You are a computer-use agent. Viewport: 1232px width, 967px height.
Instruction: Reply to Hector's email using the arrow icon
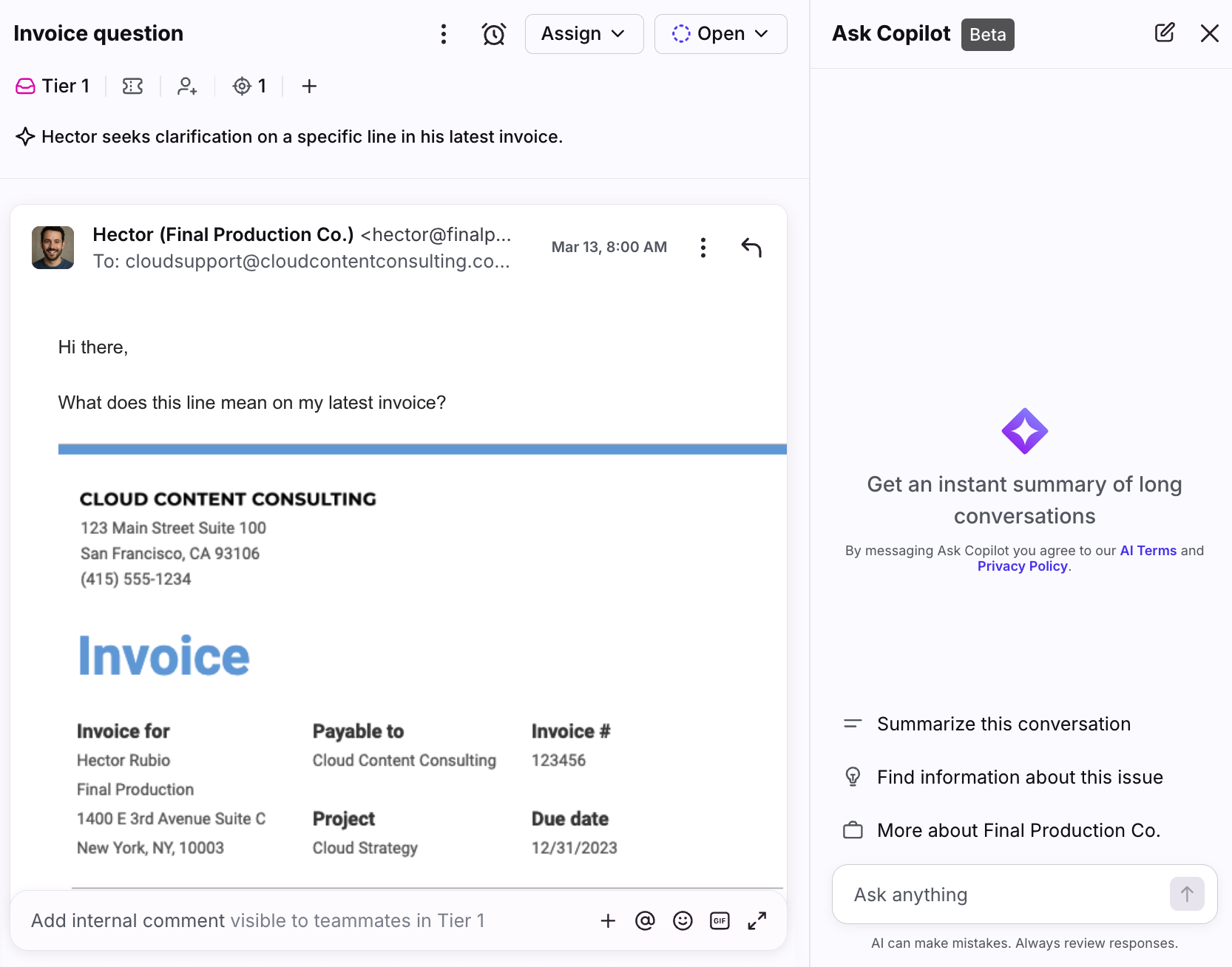(751, 248)
